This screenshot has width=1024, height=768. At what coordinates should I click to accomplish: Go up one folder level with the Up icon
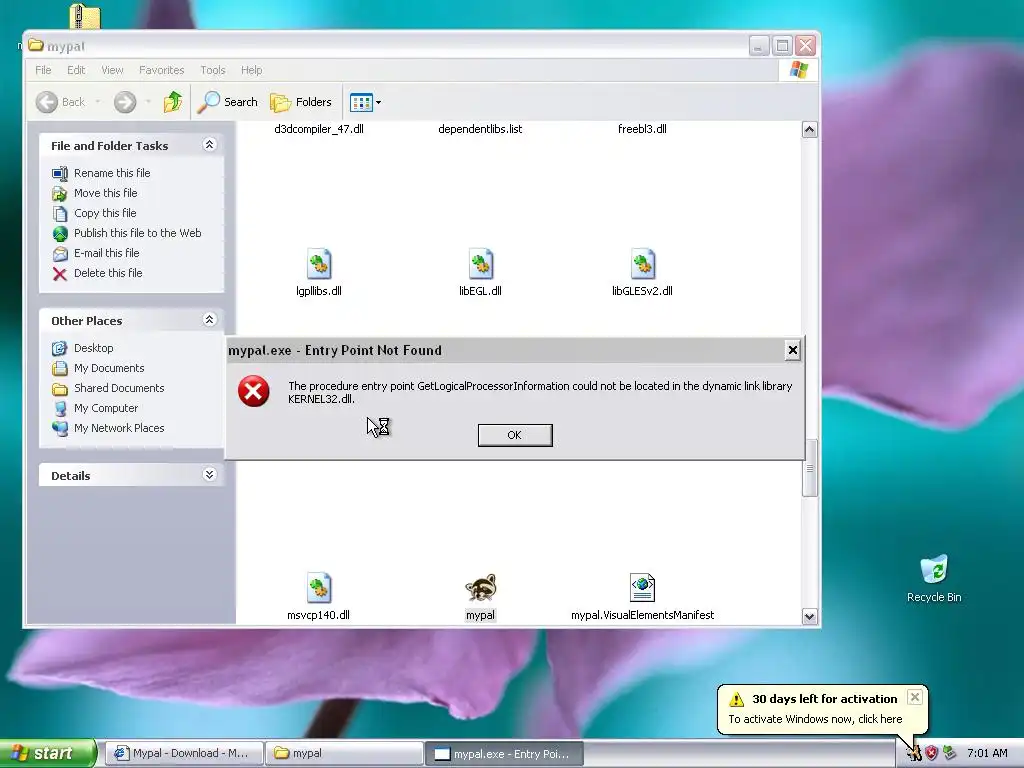coord(172,102)
